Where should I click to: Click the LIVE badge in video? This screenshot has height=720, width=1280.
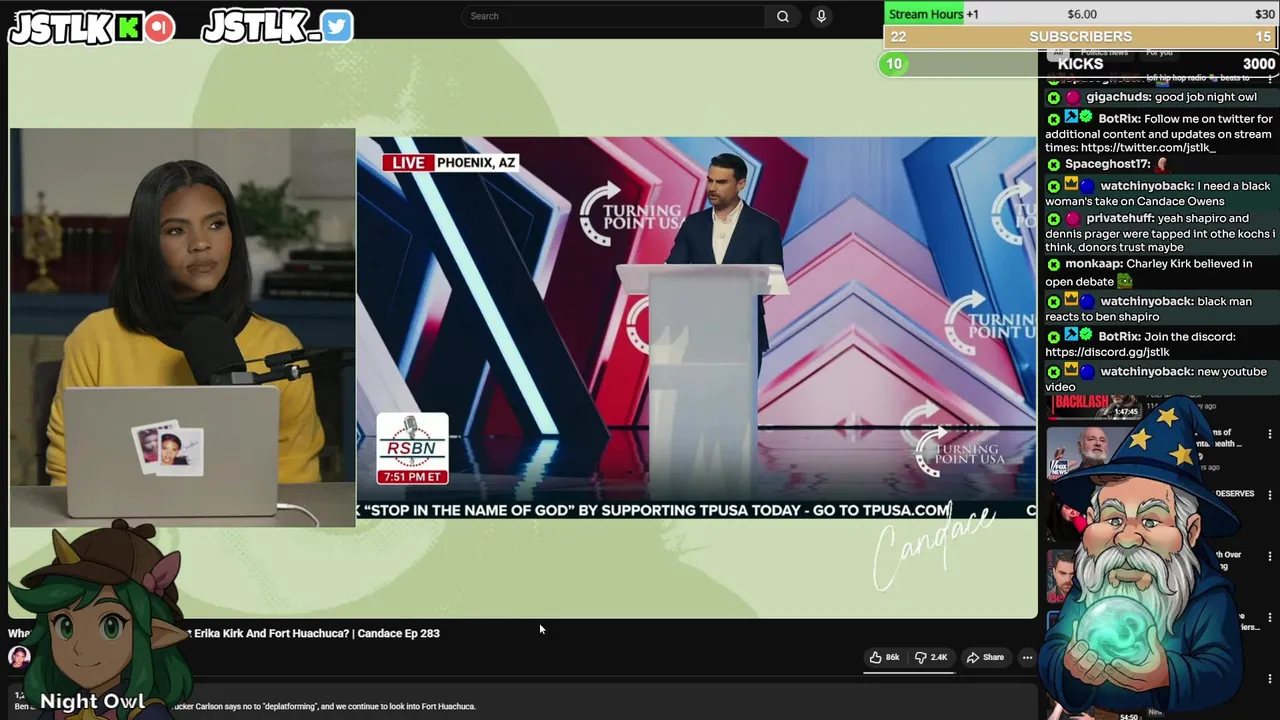pos(408,162)
